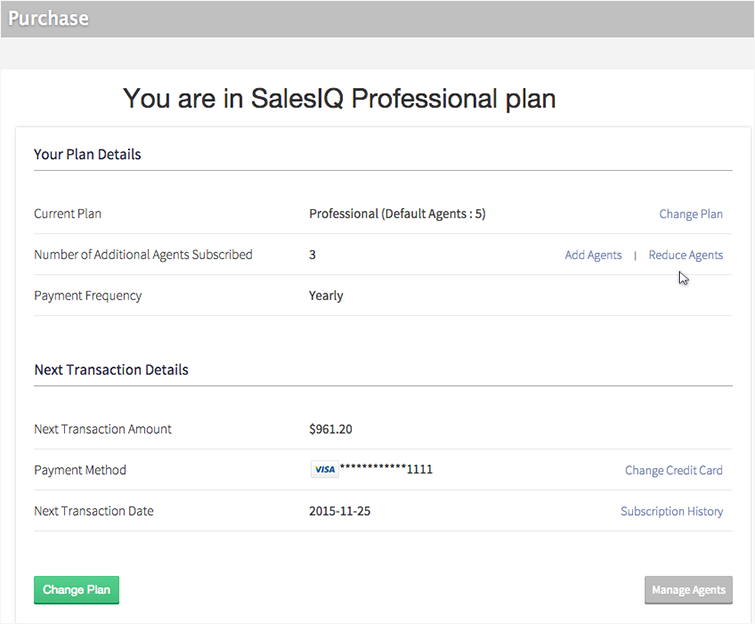Image resolution: width=755 pixels, height=624 pixels.
Task: Click the Visa card icon
Action: click(323, 469)
